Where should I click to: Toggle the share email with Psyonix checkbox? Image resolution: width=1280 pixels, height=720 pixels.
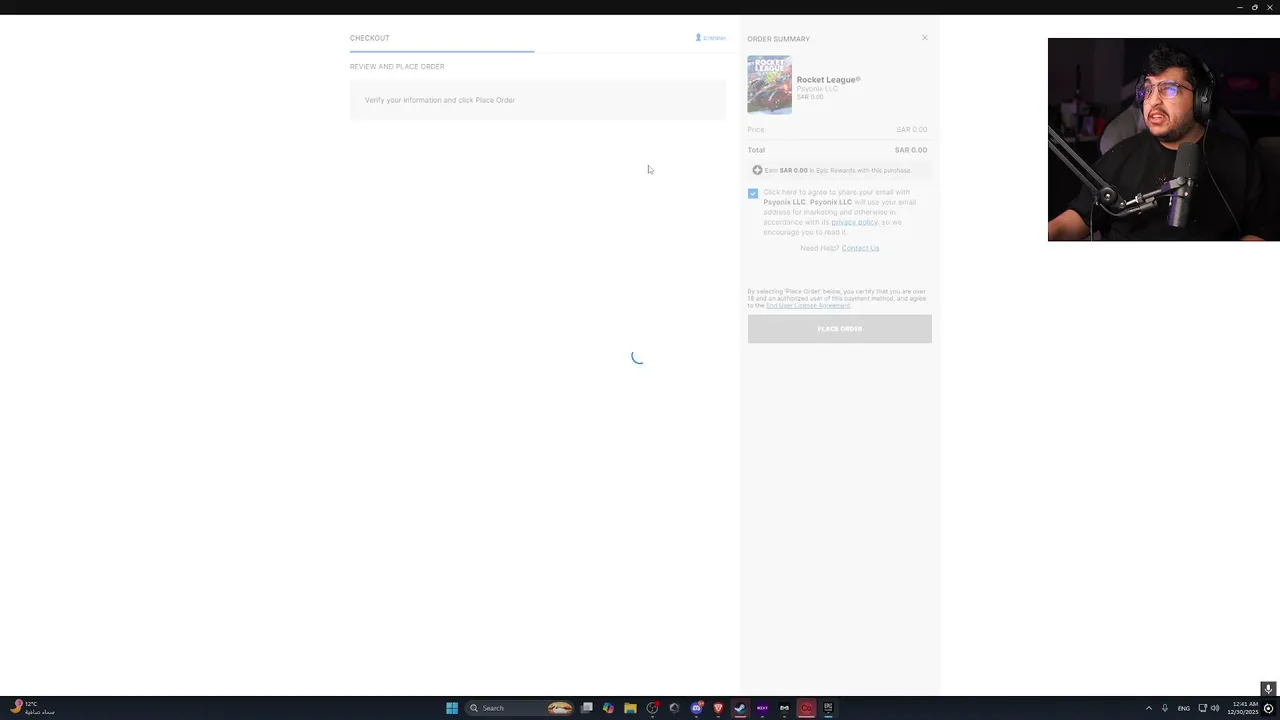pos(753,193)
